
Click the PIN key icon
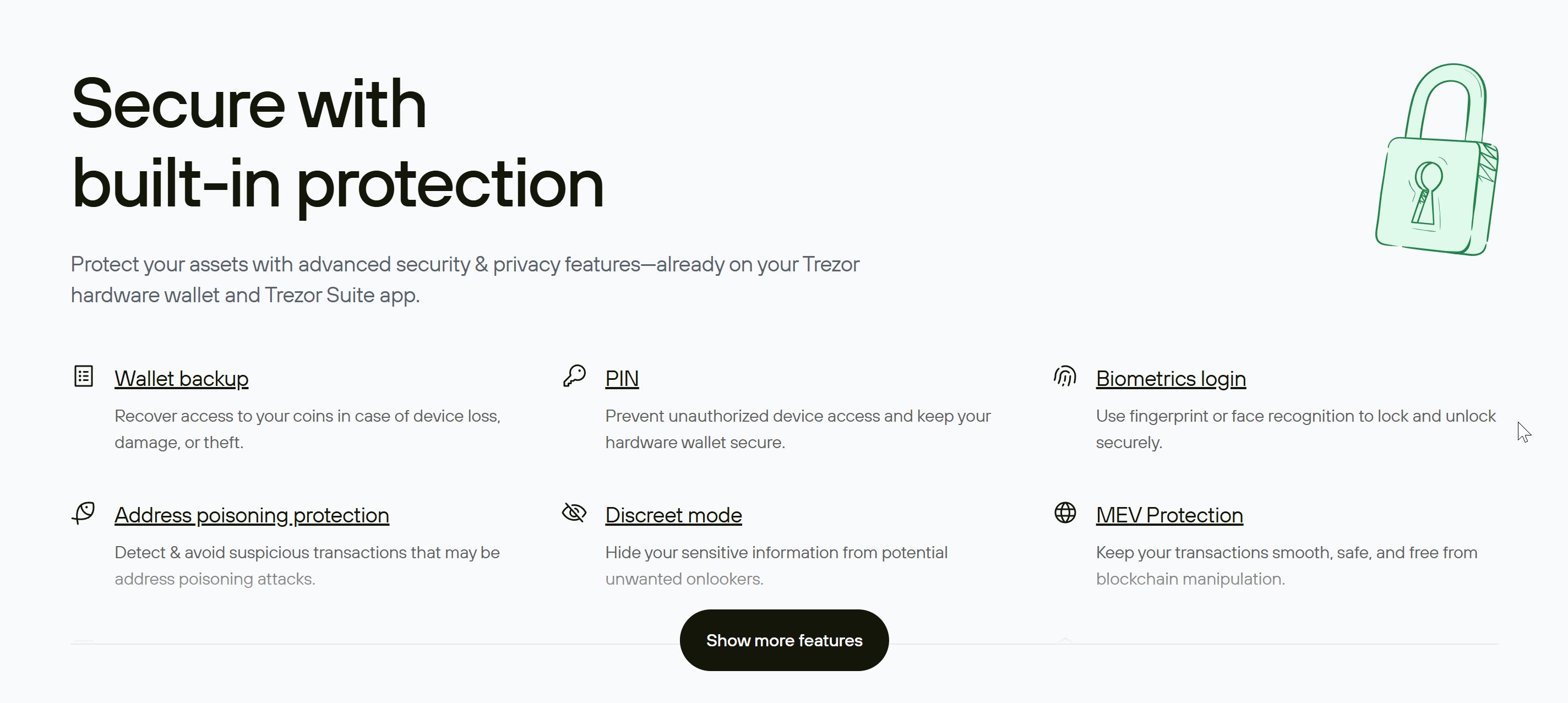click(x=574, y=376)
